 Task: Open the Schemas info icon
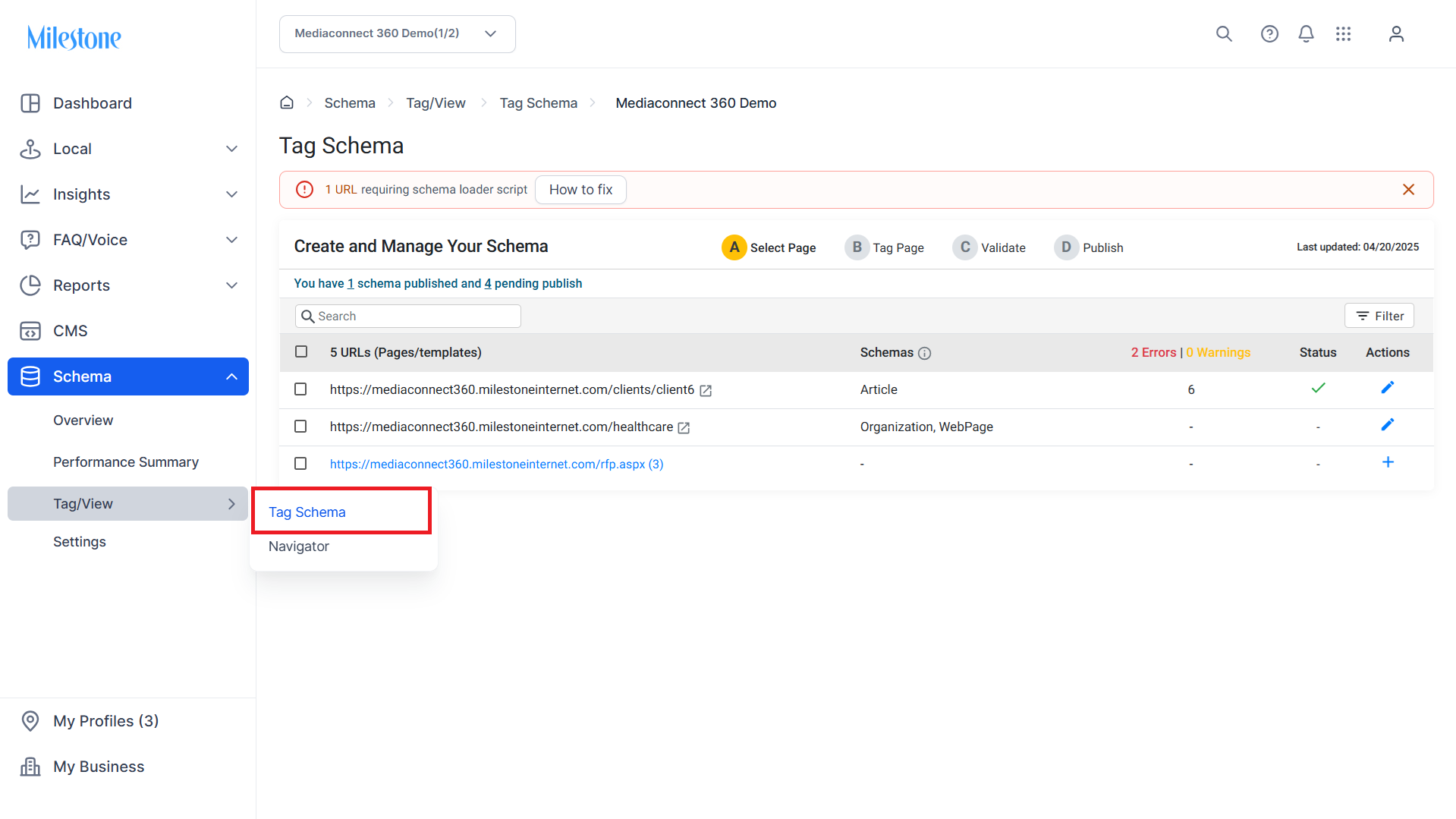924,353
